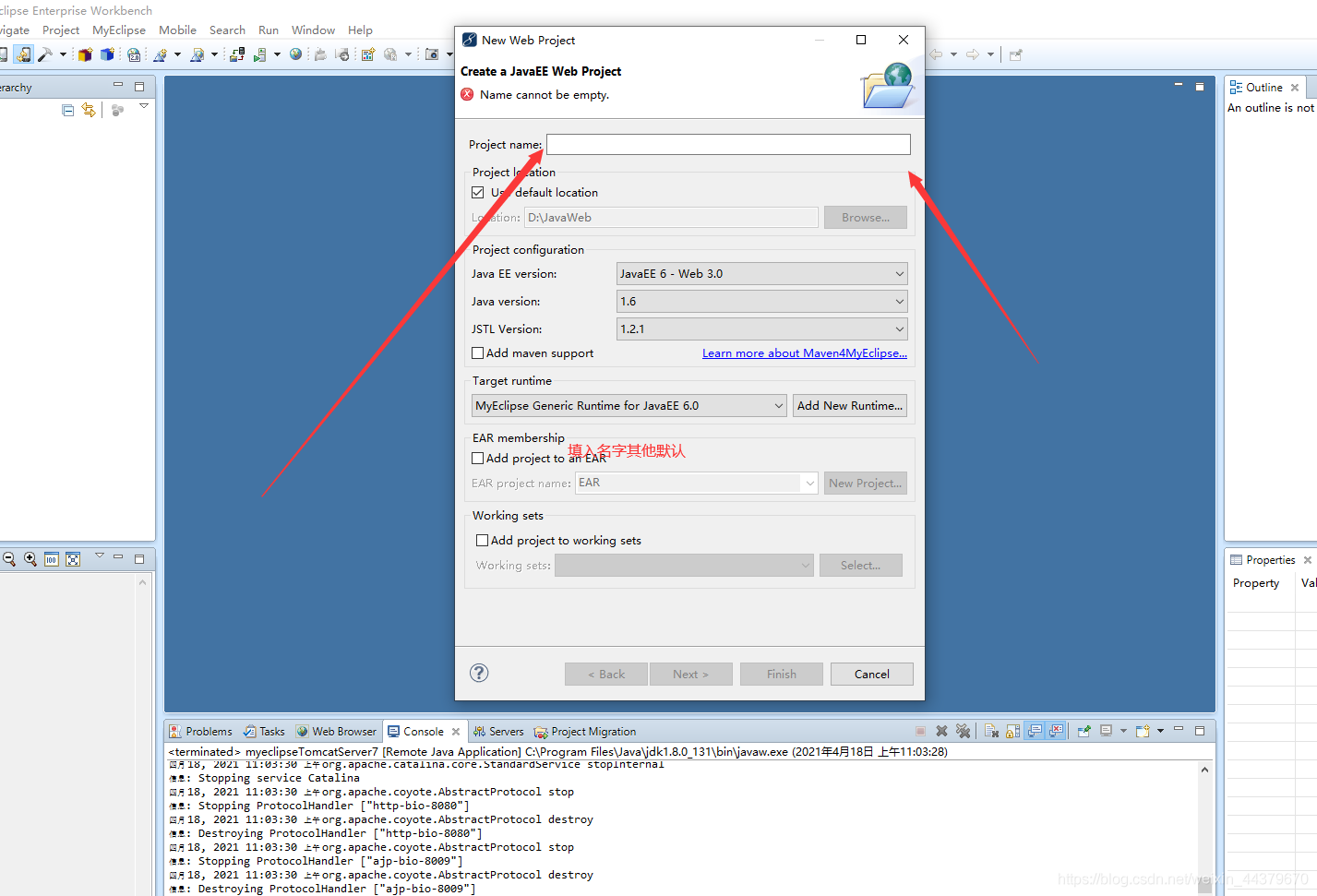Click the run server icon

pos(260,54)
